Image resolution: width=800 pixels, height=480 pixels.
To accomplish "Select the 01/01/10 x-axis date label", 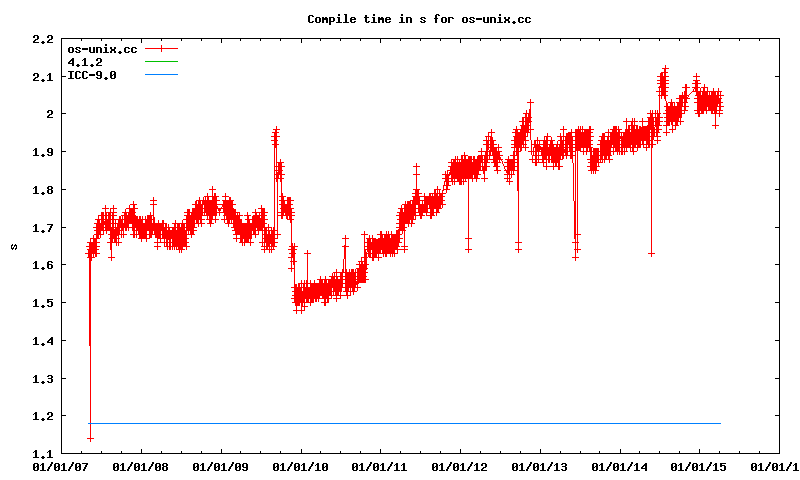I will [x=299, y=466].
